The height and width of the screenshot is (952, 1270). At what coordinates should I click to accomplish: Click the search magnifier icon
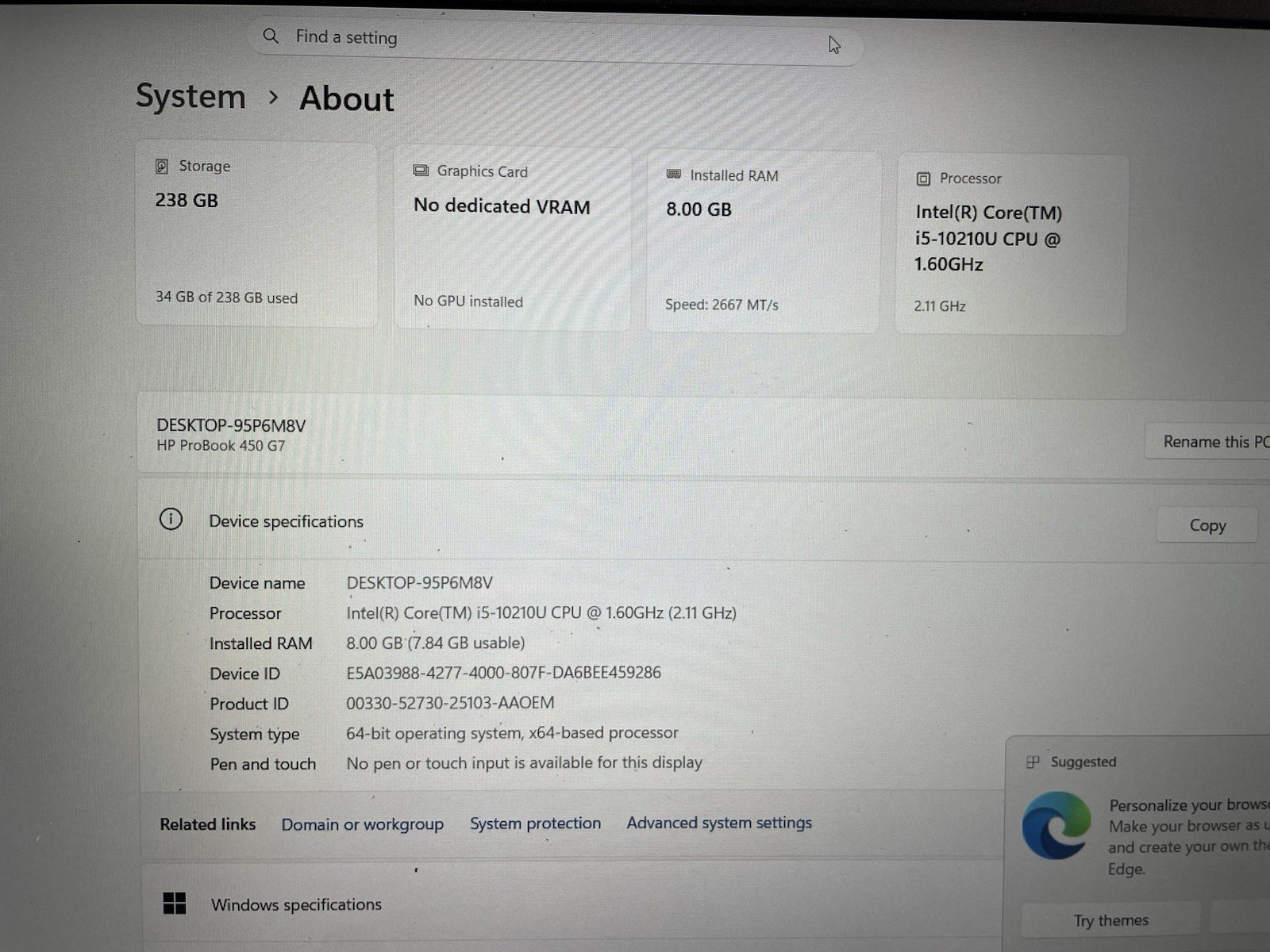click(271, 36)
